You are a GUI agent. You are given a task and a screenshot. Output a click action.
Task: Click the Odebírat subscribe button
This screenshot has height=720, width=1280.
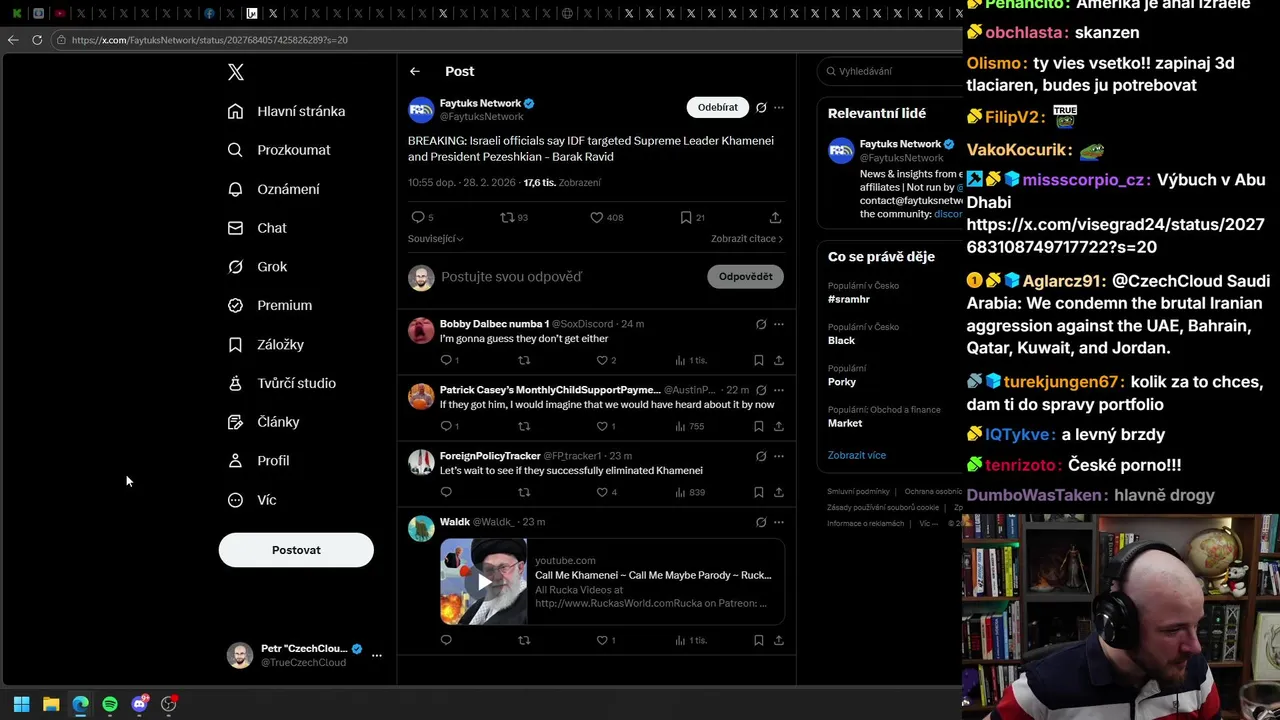pyautogui.click(x=718, y=107)
